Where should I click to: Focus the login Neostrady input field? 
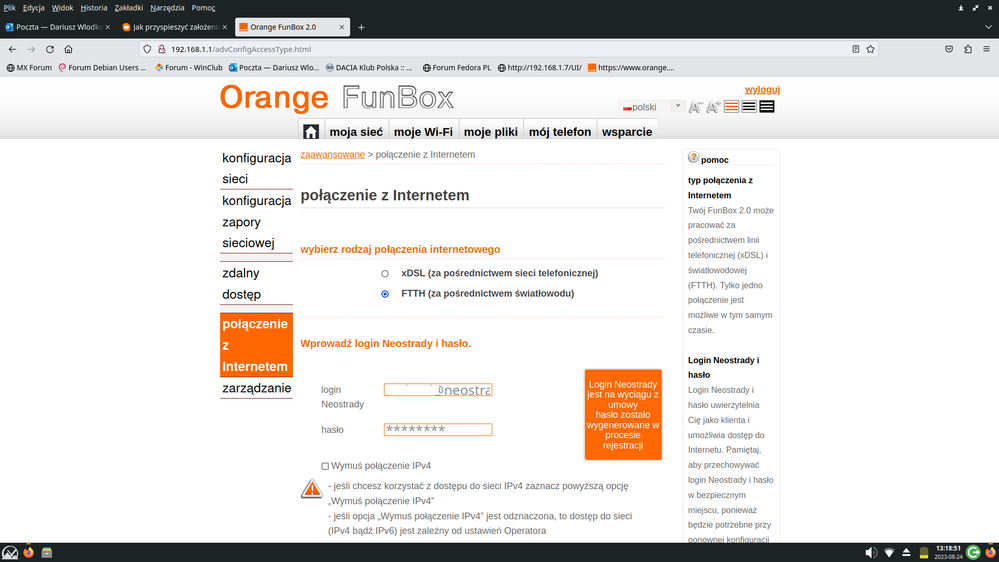tap(438, 390)
